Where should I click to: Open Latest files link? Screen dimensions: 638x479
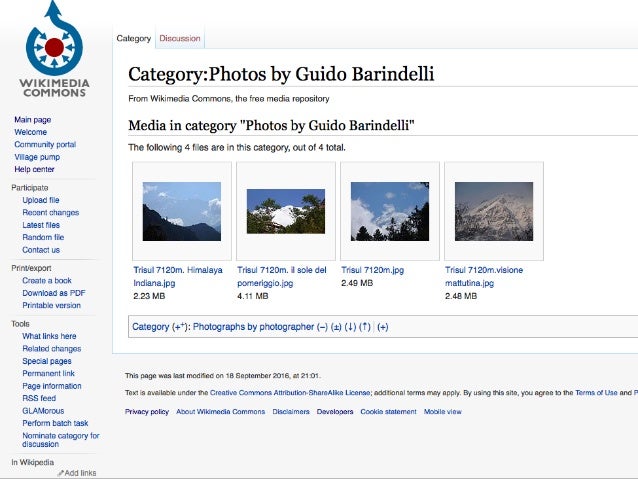pyautogui.click(x=41, y=225)
